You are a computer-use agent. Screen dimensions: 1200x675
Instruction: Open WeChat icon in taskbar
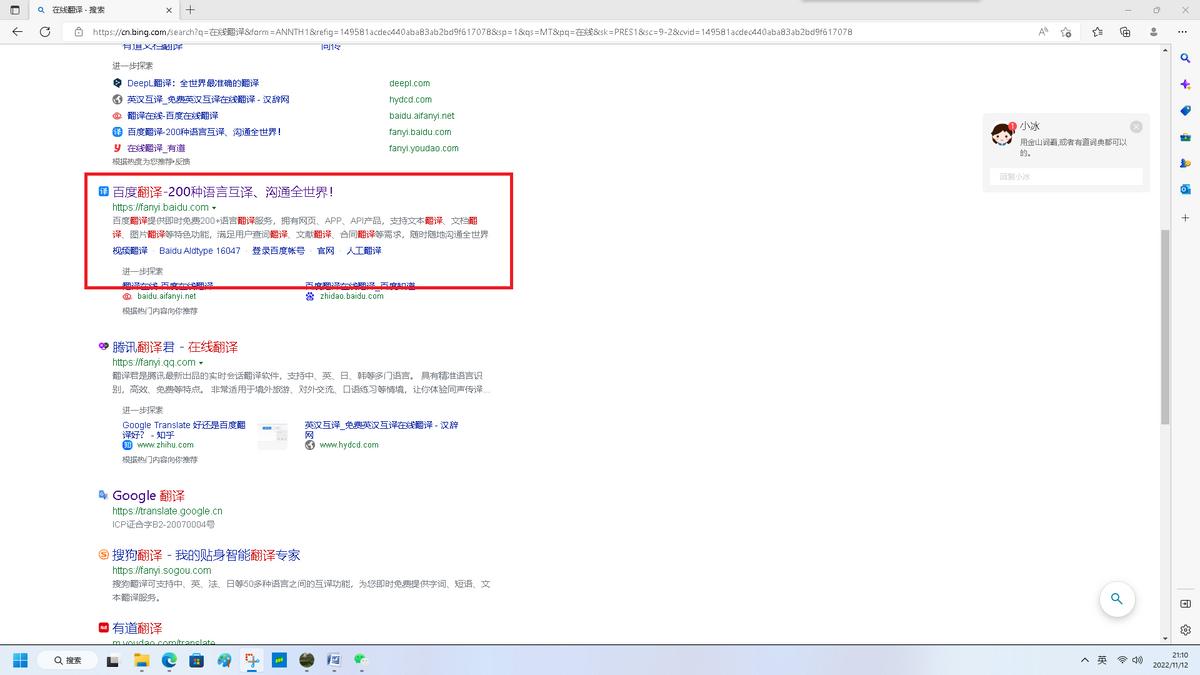(362, 660)
